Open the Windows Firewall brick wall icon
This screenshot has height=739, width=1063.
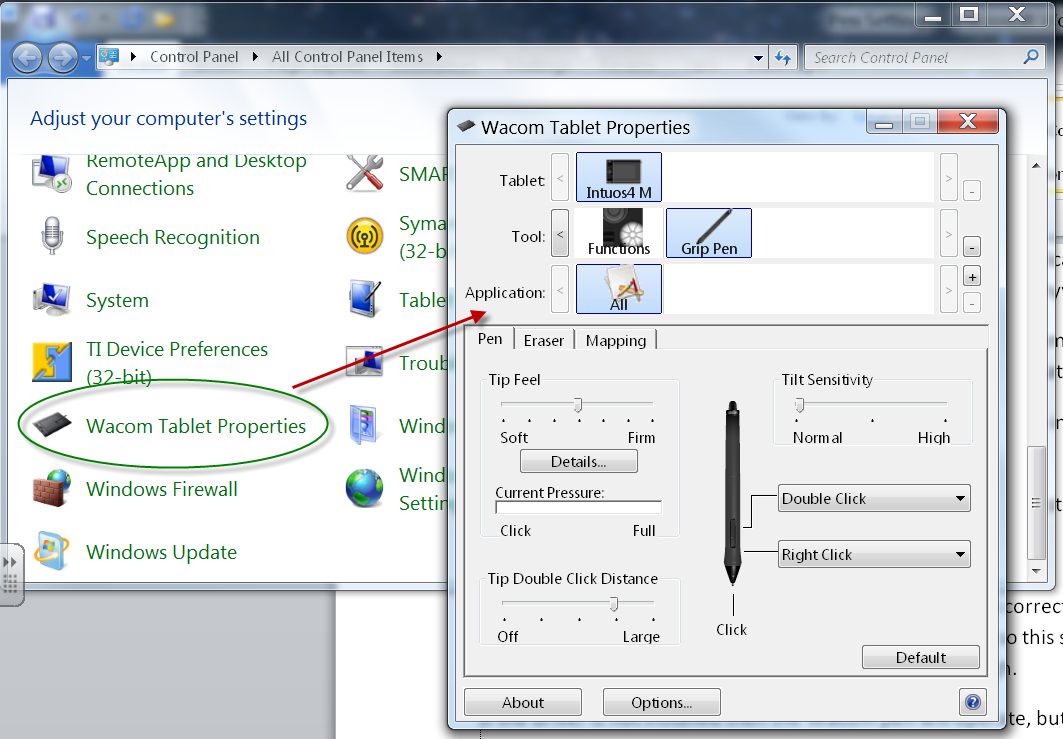[52, 488]
